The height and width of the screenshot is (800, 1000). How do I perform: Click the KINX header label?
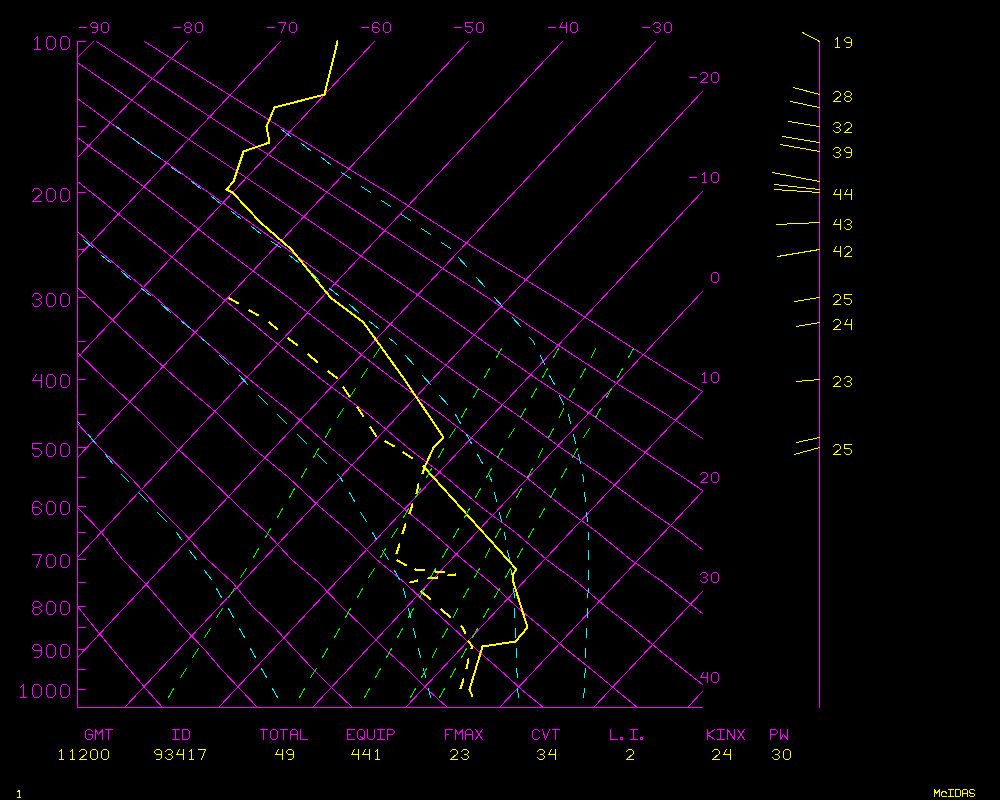[x=726, y=735]
